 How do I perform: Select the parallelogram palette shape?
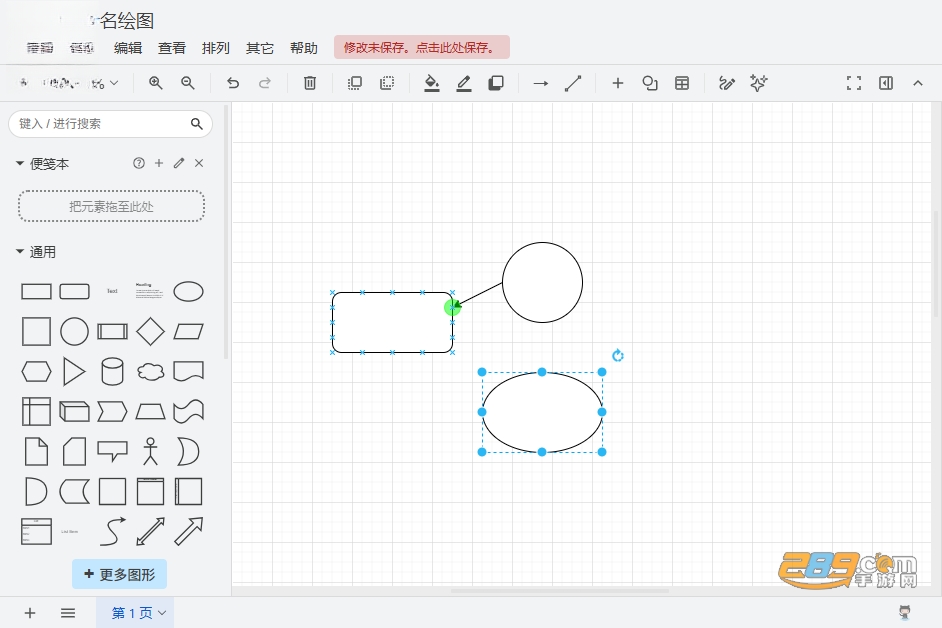click(189, 332)
